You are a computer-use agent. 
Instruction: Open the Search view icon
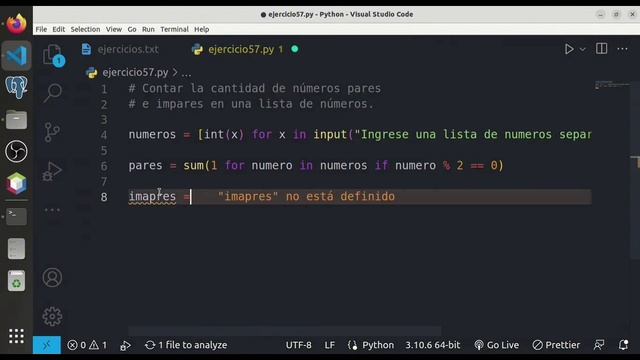pyautogui.click(x=53, y=93)
